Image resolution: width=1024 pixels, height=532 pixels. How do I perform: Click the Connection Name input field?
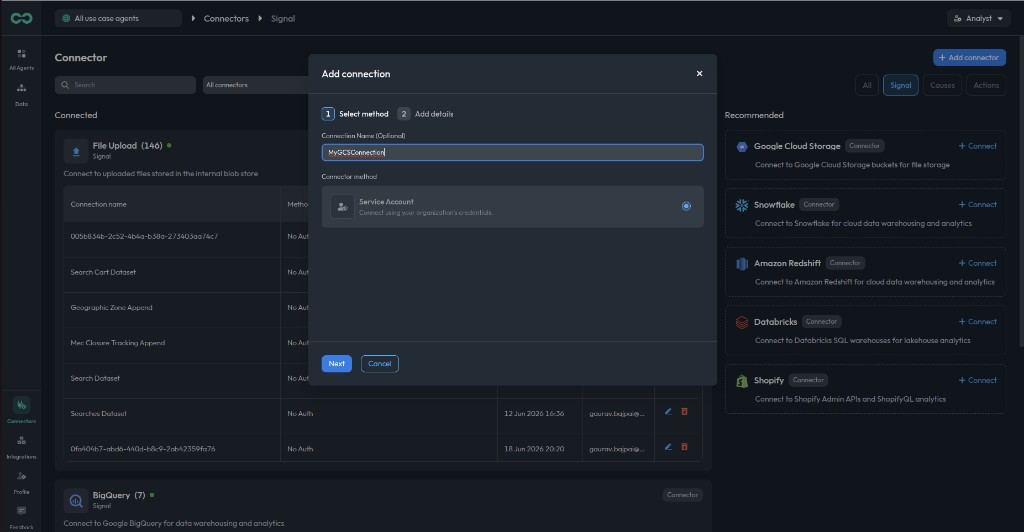click(513, 152)
